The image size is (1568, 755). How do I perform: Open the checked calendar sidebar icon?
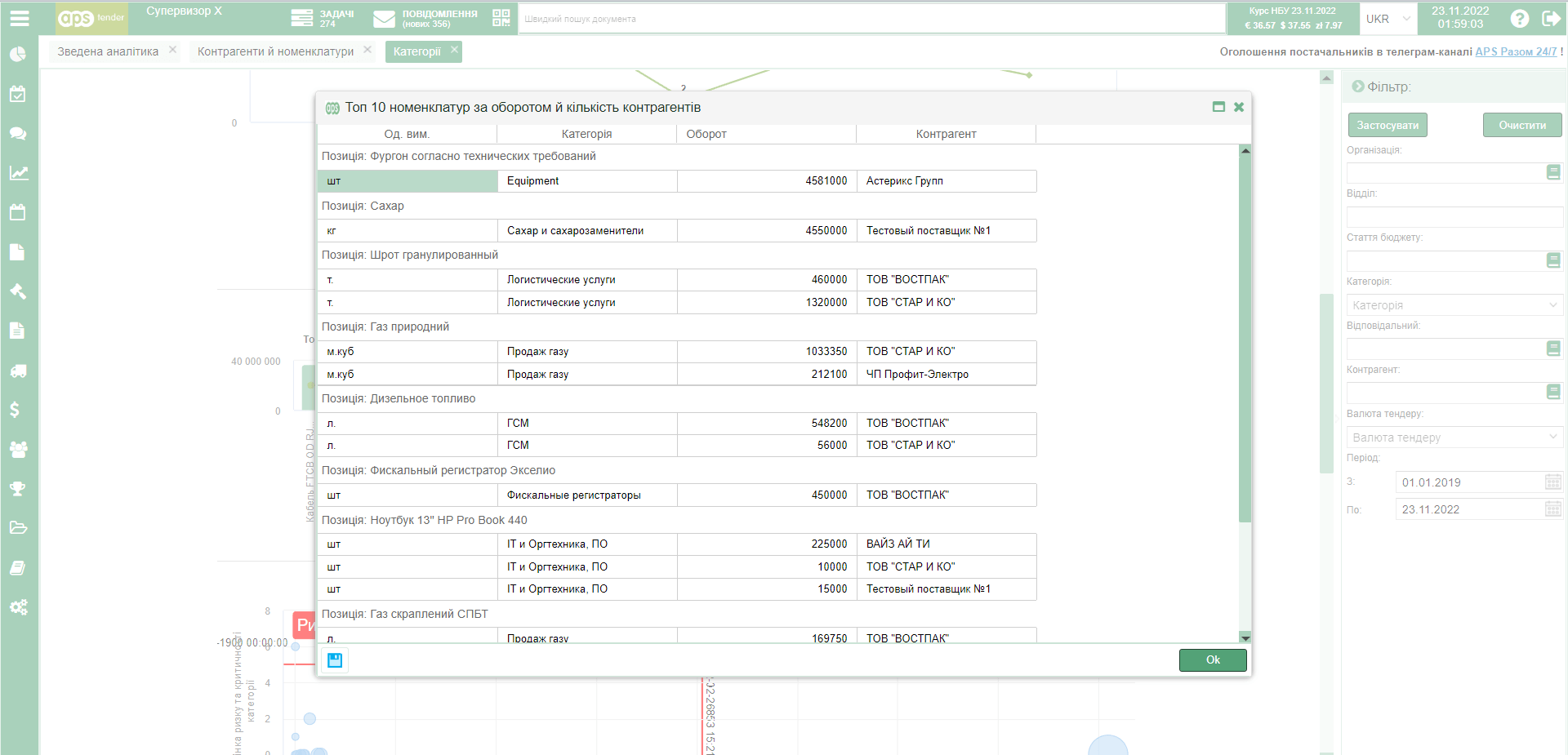(18, 94)
